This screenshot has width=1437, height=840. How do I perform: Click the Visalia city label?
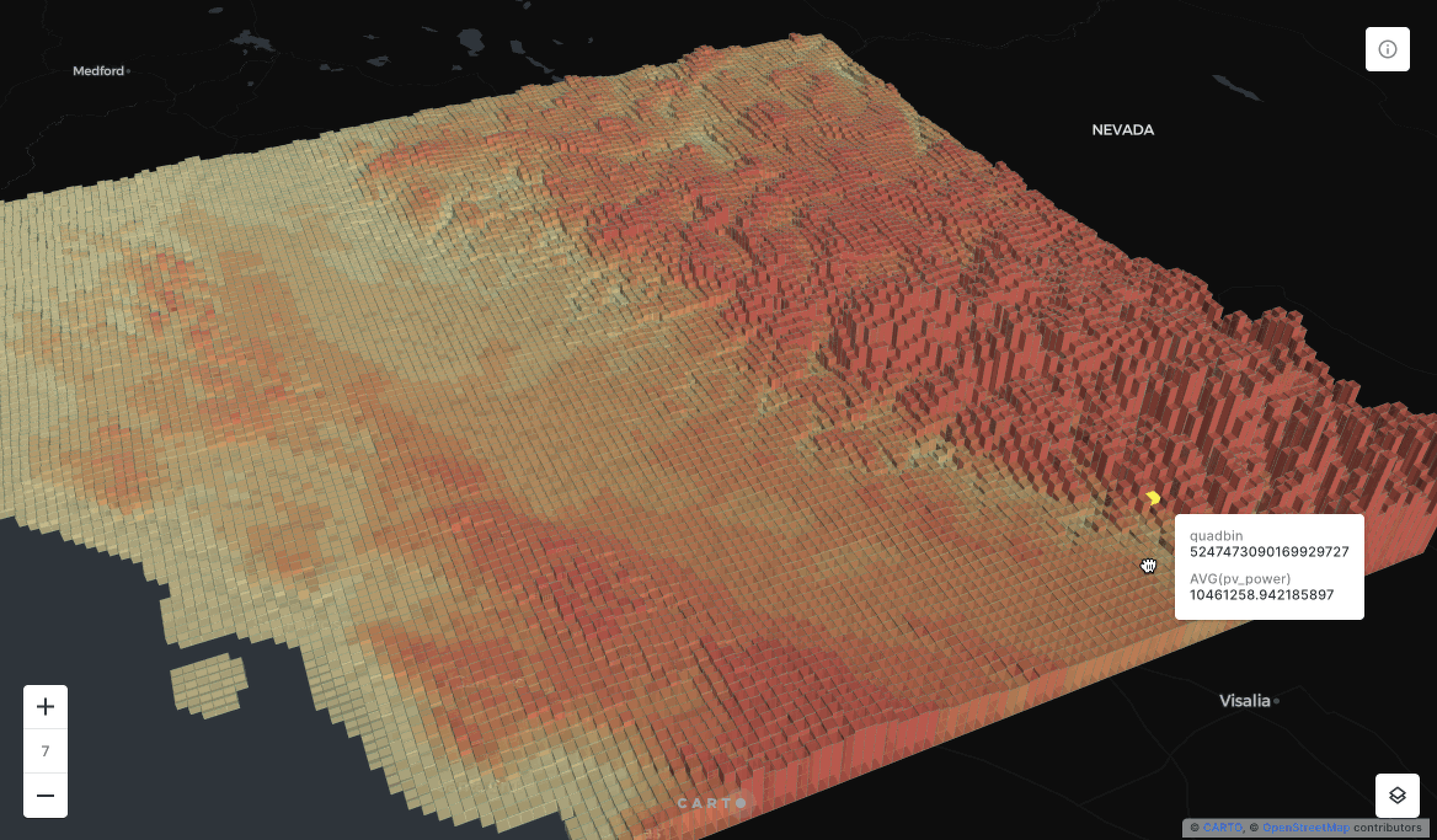click(1244, 700)
